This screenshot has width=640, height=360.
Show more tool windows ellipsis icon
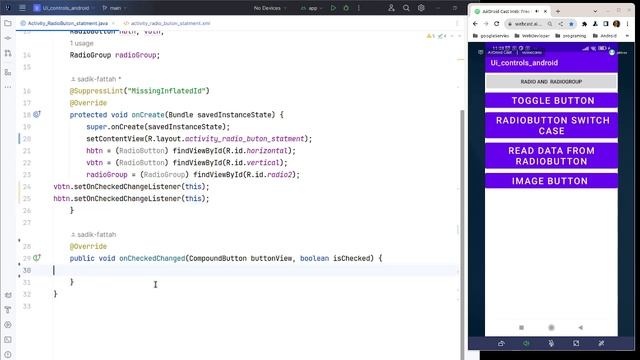tap(8, 87)
